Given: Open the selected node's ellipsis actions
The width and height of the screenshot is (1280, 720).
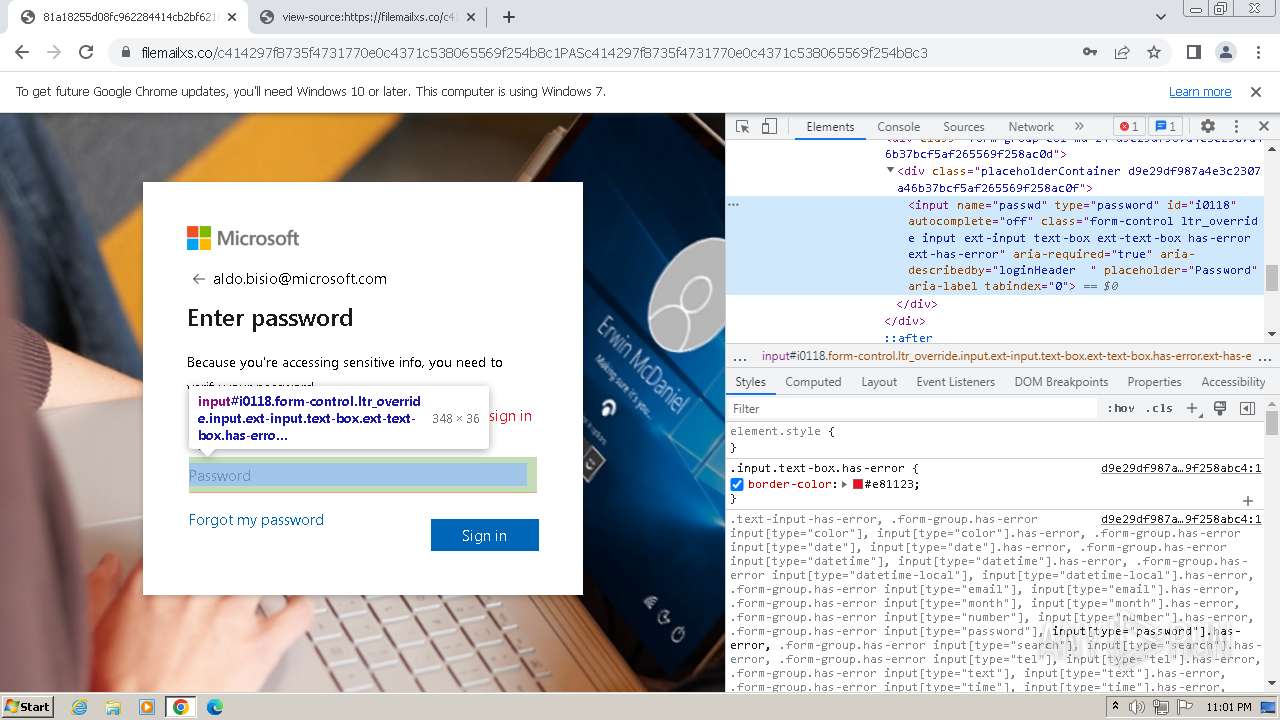Looking at the screenshot, I should [733, 204].
